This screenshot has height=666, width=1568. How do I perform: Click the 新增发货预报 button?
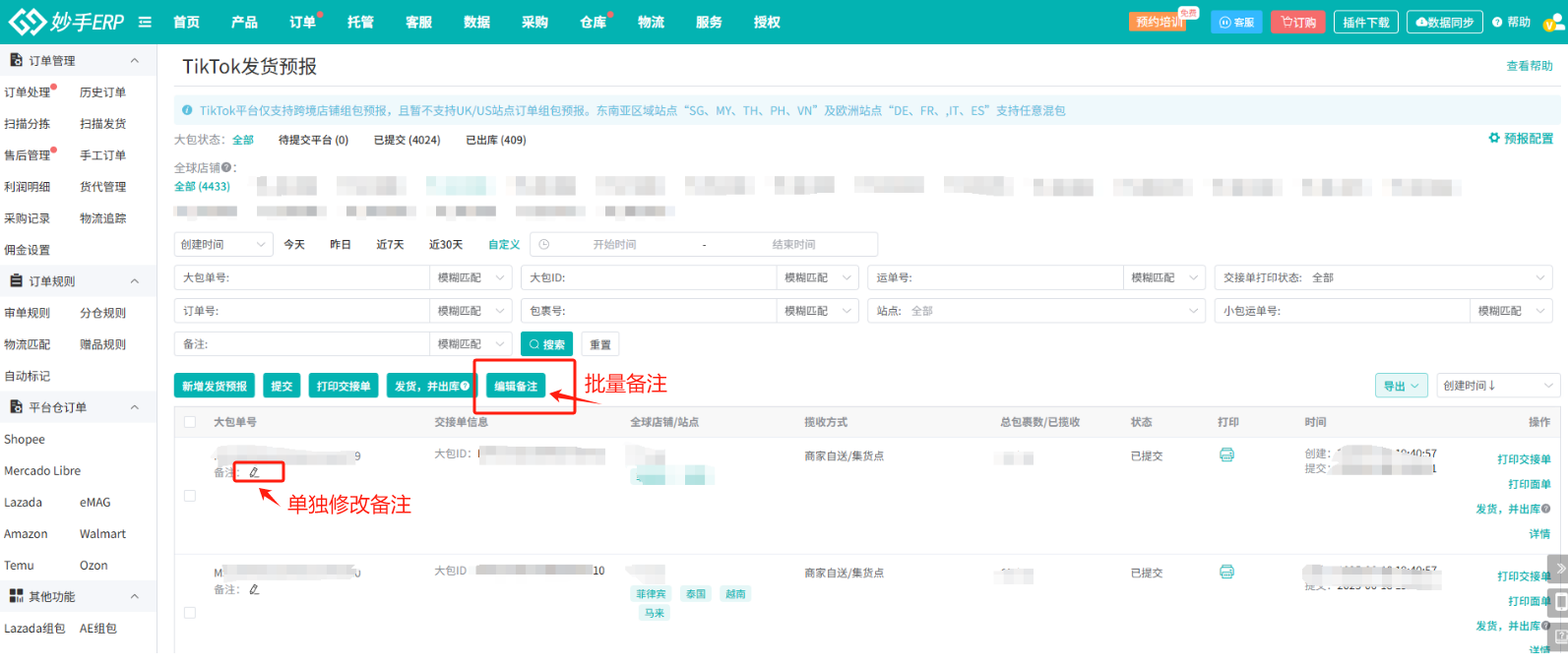(215, 387)
